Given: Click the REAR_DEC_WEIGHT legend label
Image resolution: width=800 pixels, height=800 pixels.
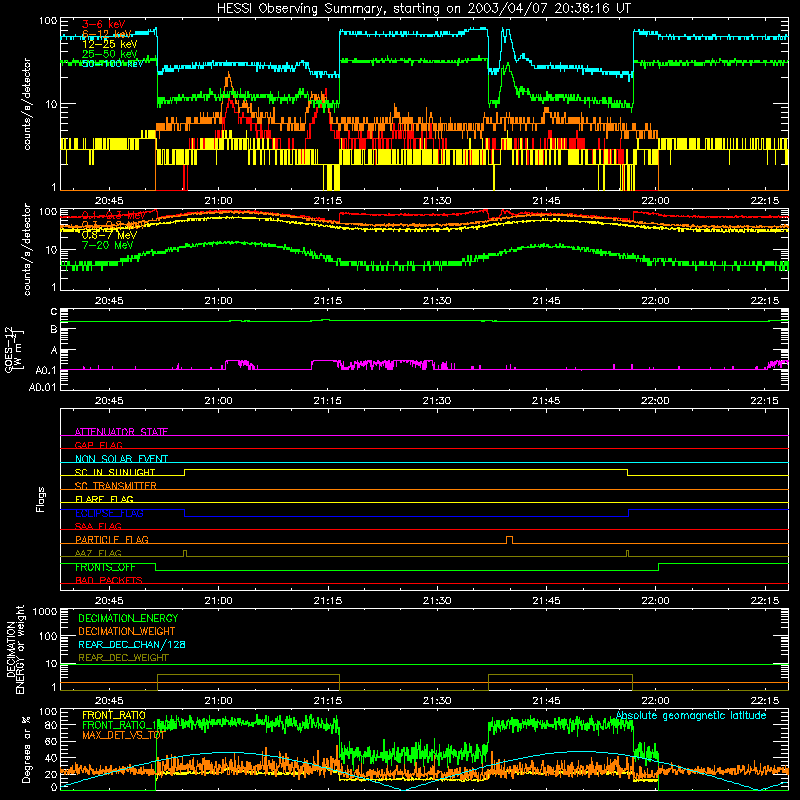Looking at the screenshot, I should coord(123,658).
